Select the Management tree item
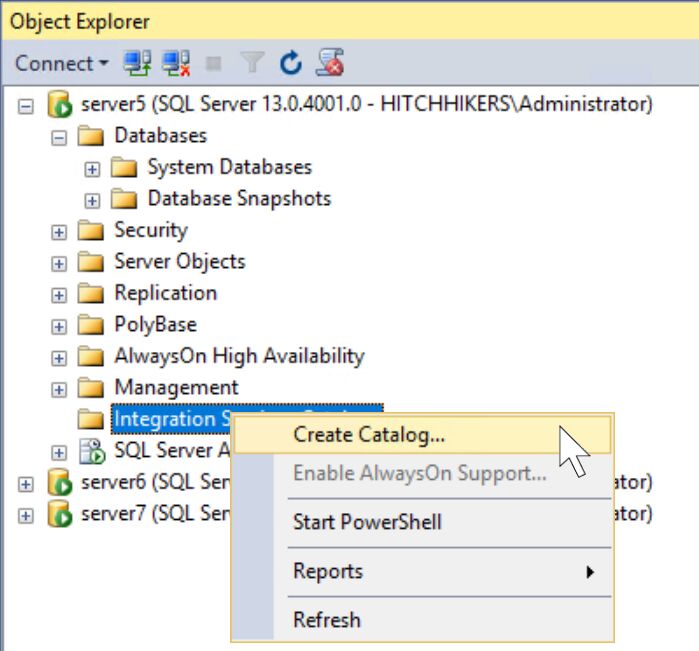 176,387
